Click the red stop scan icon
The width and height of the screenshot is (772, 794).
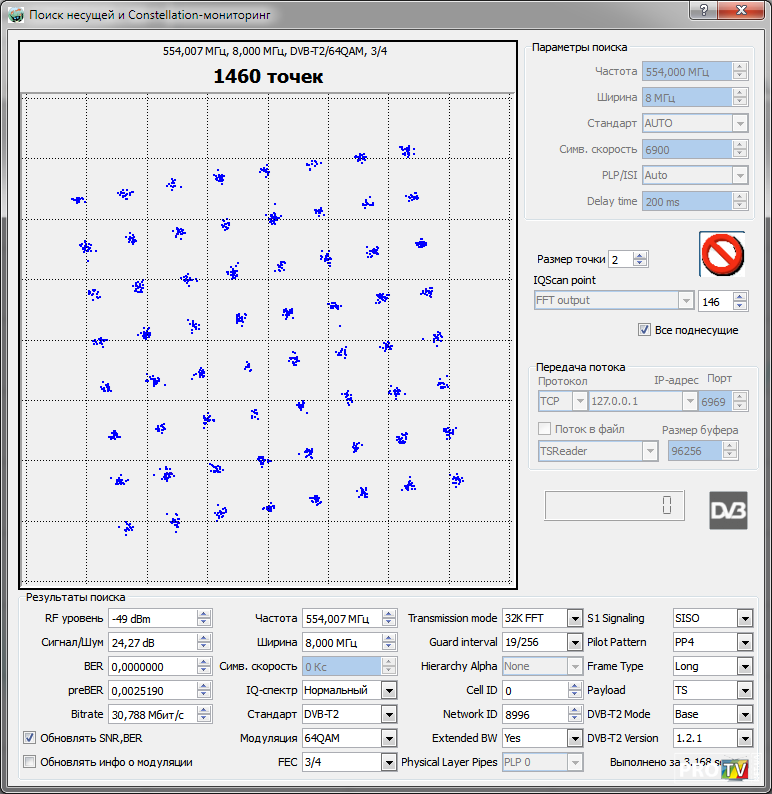[x=721, y=254]
